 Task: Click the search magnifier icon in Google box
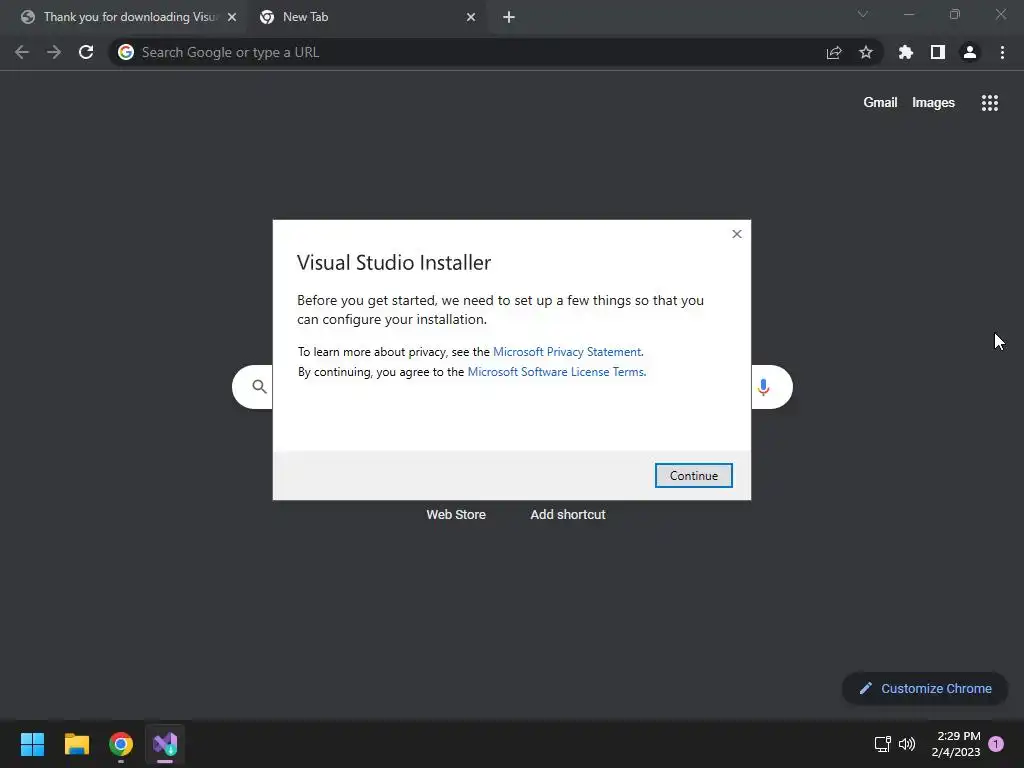[x=259, y=387]
